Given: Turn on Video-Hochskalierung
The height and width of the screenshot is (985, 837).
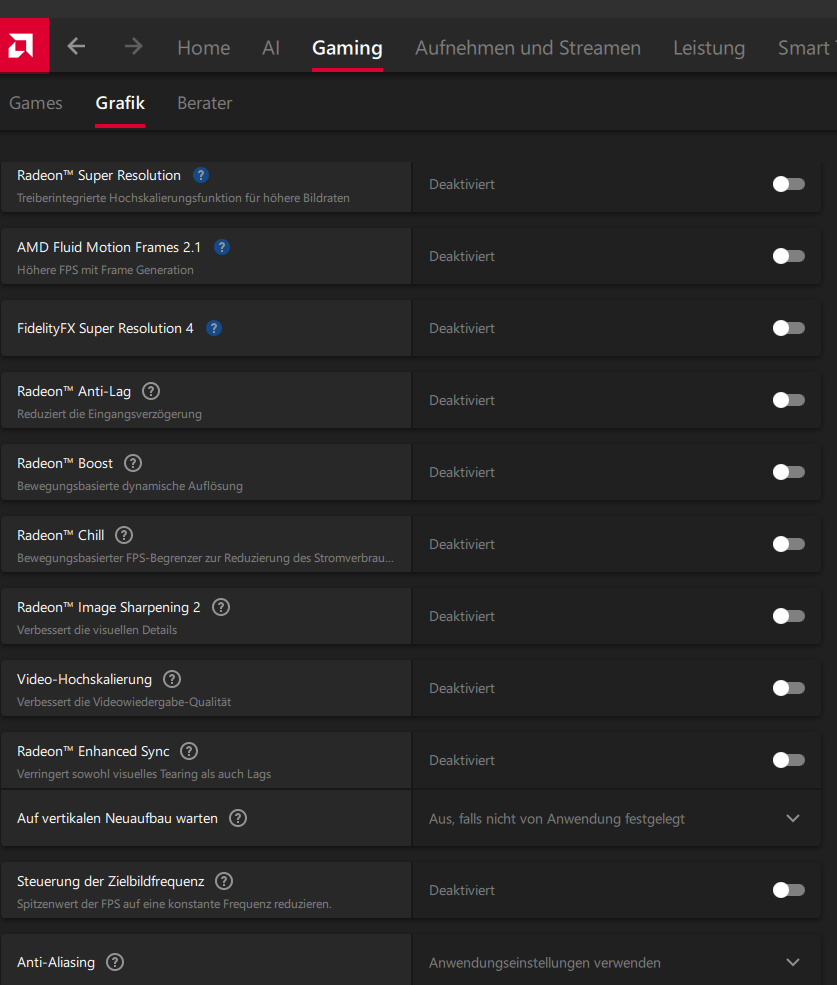Looking at the screenshot, I should pyautogui.click(x=789, y=688).
